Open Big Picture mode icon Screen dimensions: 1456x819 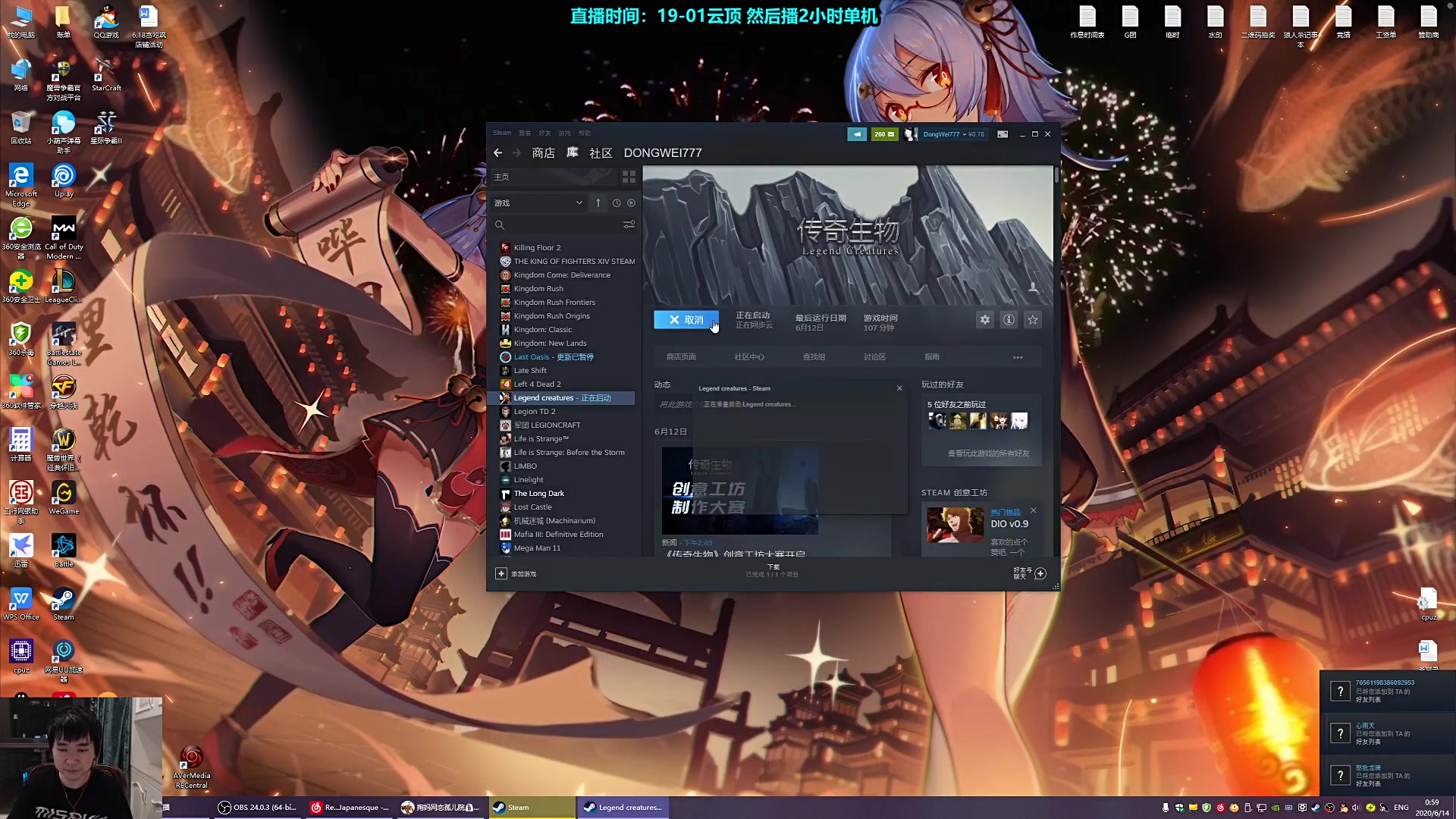(1003, 134)
